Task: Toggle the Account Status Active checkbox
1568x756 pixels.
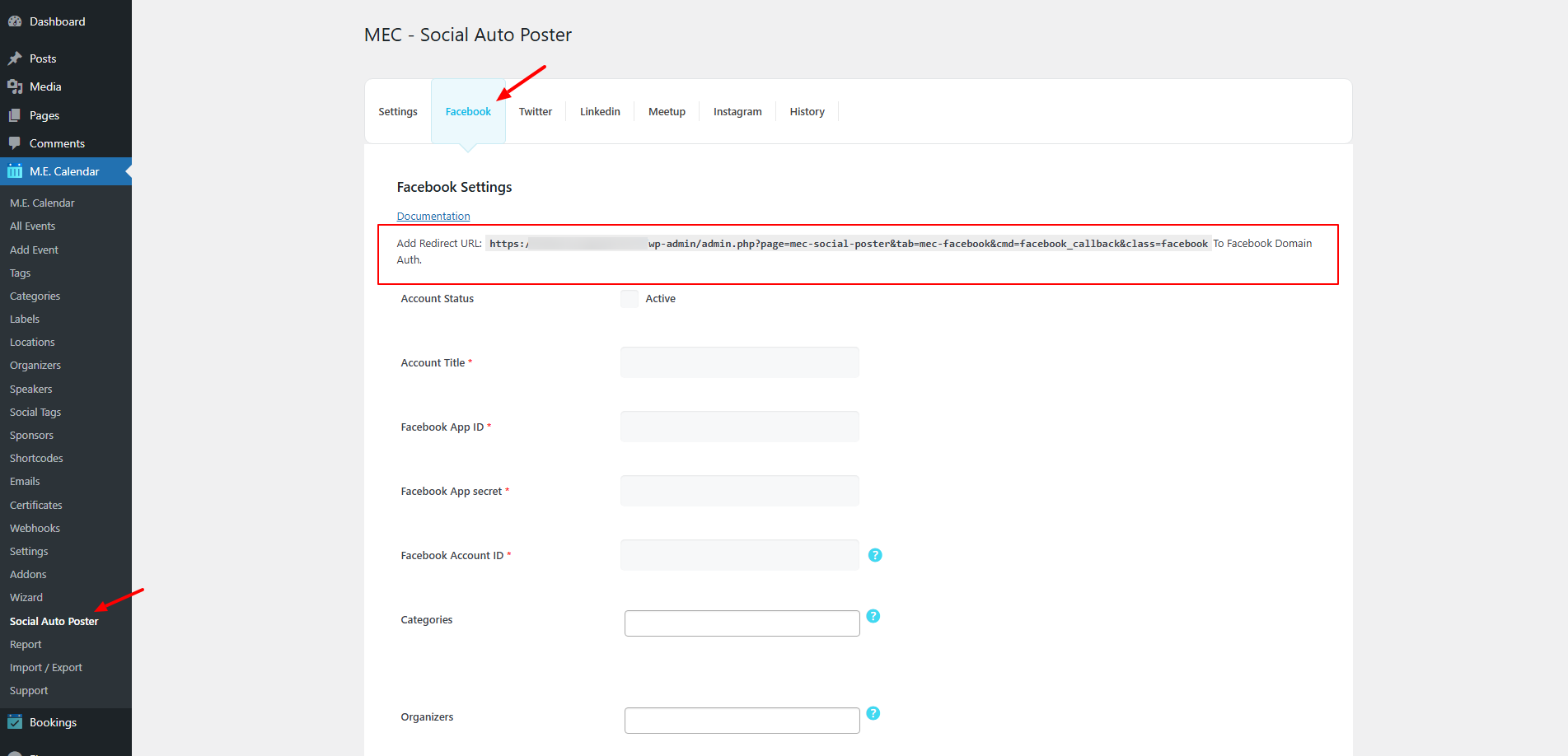Action: (x=630, y=299)
